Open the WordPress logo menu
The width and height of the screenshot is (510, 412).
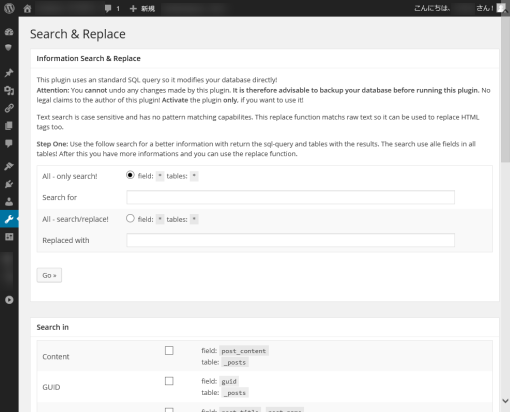tap(9, 8)
